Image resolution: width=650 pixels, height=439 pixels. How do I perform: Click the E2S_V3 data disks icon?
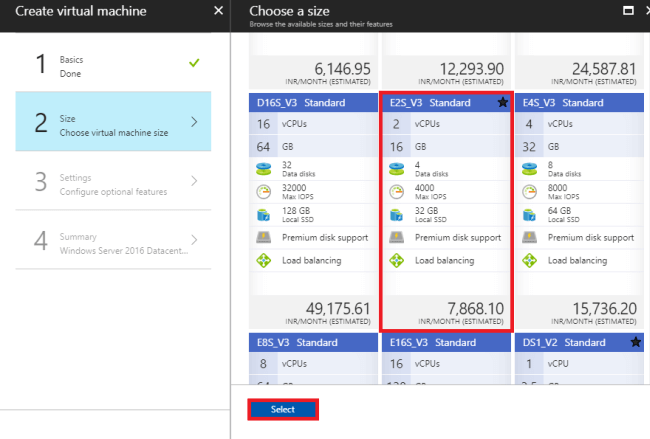tap(396, 168)
